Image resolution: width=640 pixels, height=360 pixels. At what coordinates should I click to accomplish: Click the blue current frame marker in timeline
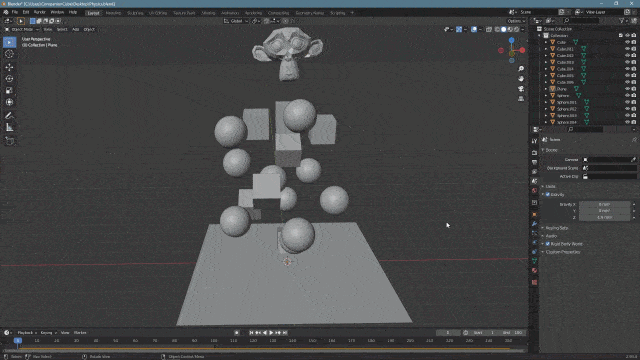(18, 340)
